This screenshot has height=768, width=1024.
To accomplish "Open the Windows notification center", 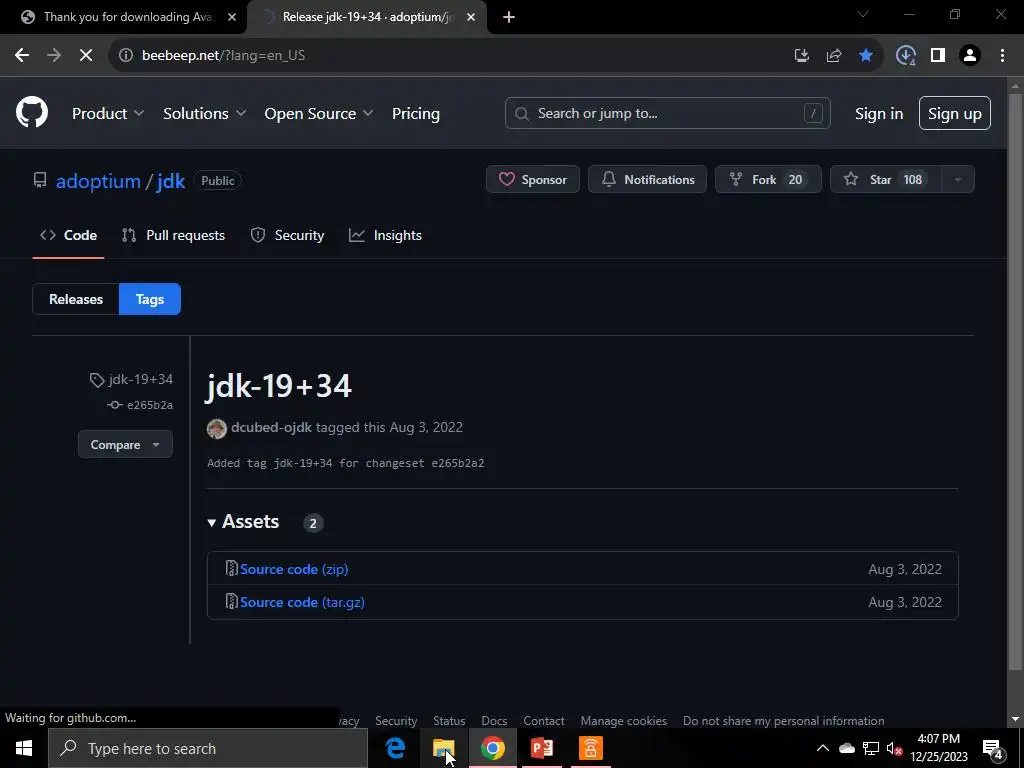I will point(993,748).
